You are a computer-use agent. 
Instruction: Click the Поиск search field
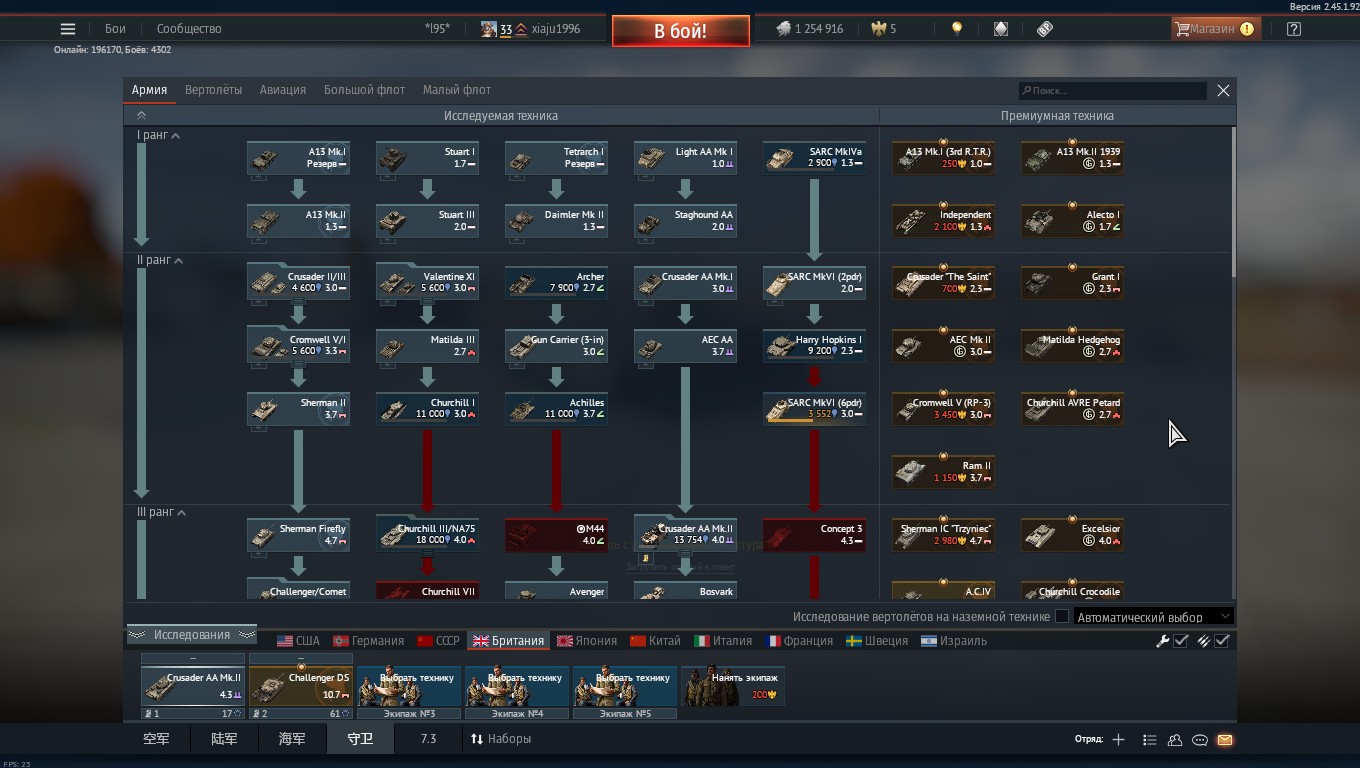pyautogui.click(x=1112, y=90)
